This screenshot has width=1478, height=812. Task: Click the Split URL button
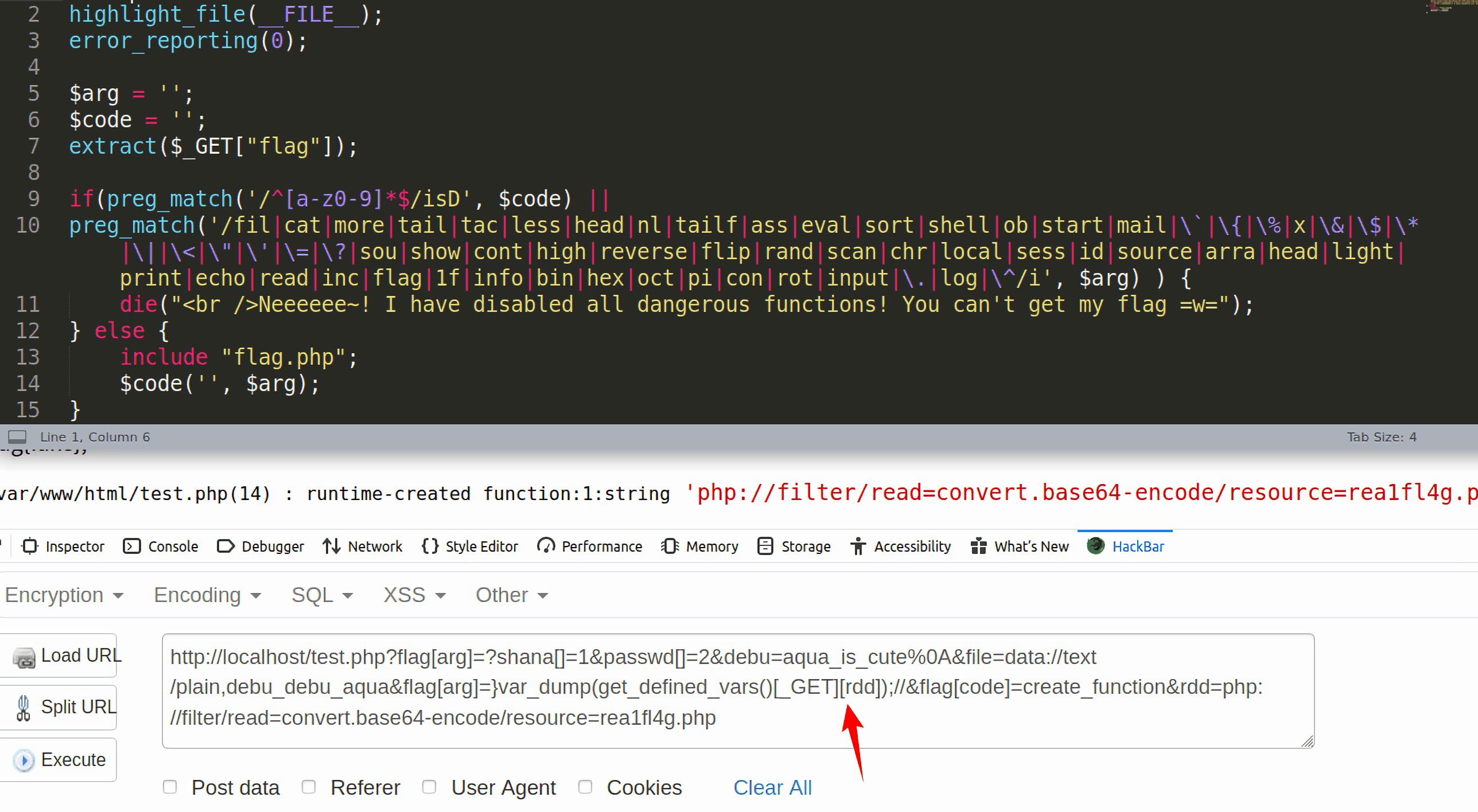pos(57,707)
